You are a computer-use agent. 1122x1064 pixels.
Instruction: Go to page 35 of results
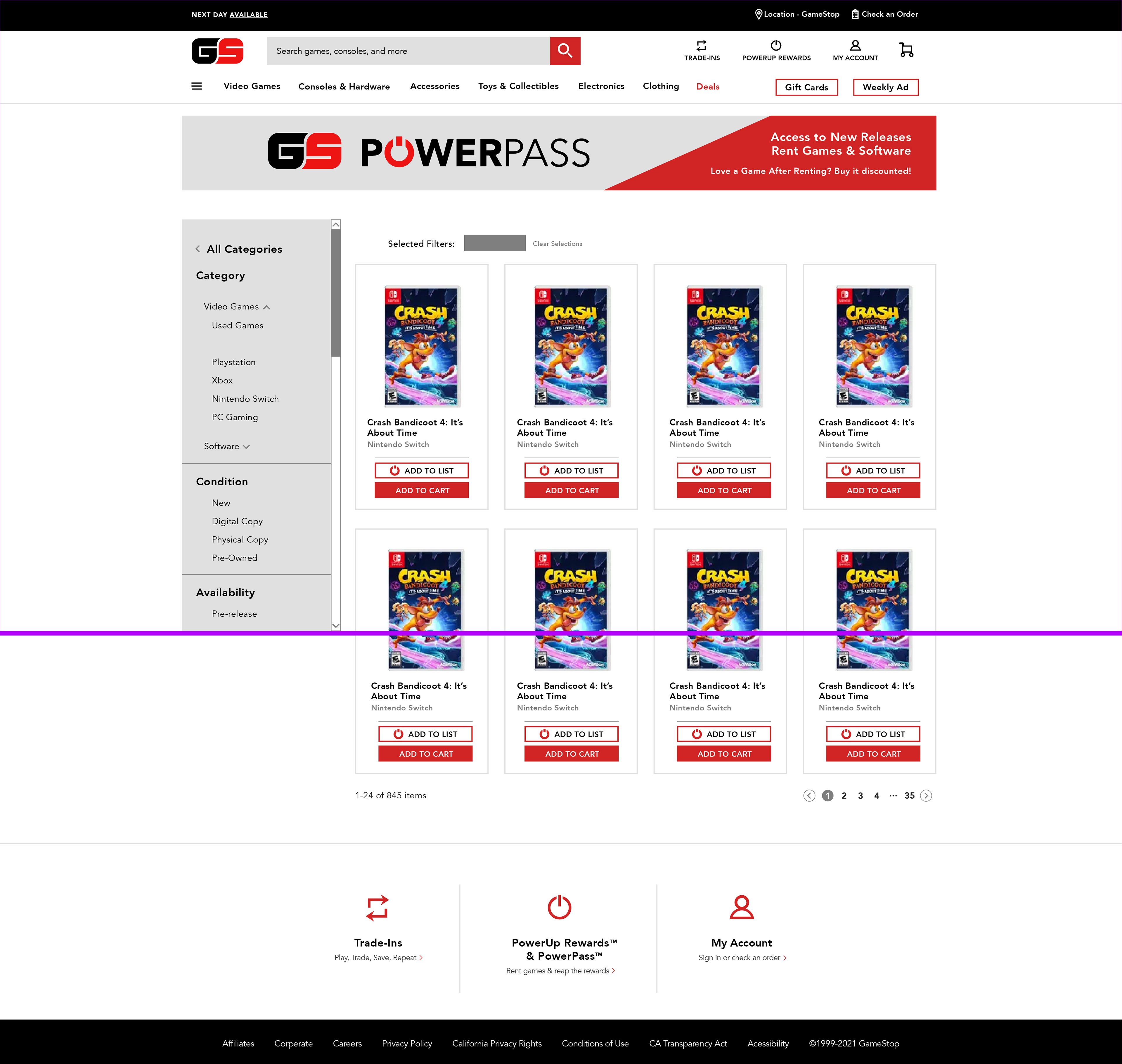909,796
